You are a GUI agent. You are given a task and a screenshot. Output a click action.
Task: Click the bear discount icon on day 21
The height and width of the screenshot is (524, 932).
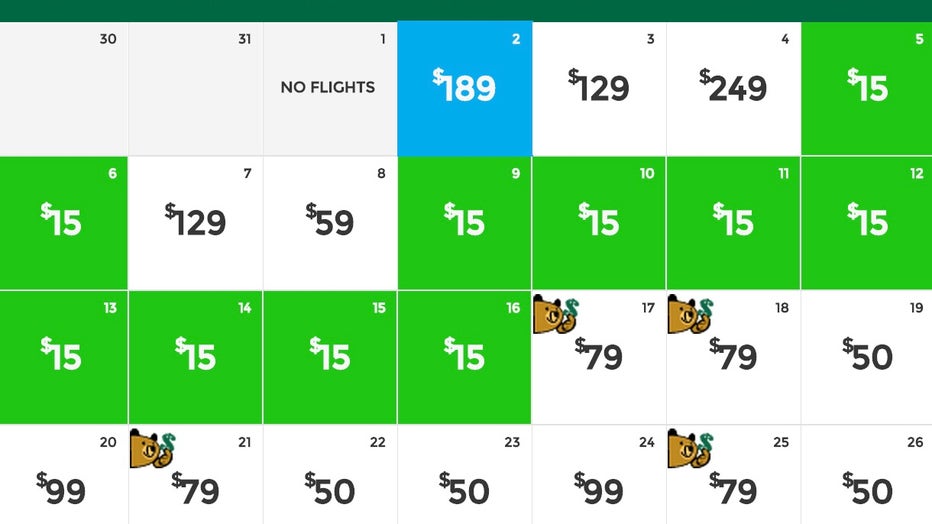coord(153,449)
